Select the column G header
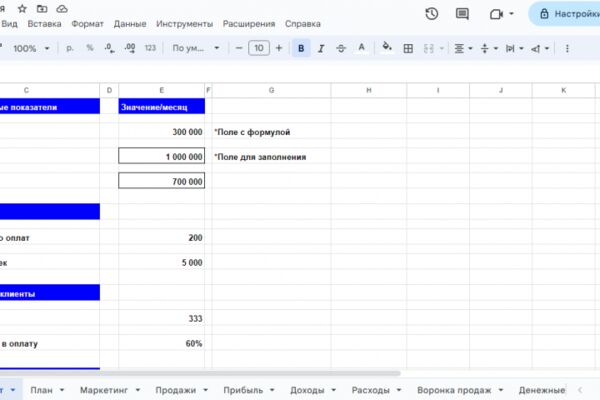Image resolution: width=600 pixels, height=400 pixels. click(271, 90)
